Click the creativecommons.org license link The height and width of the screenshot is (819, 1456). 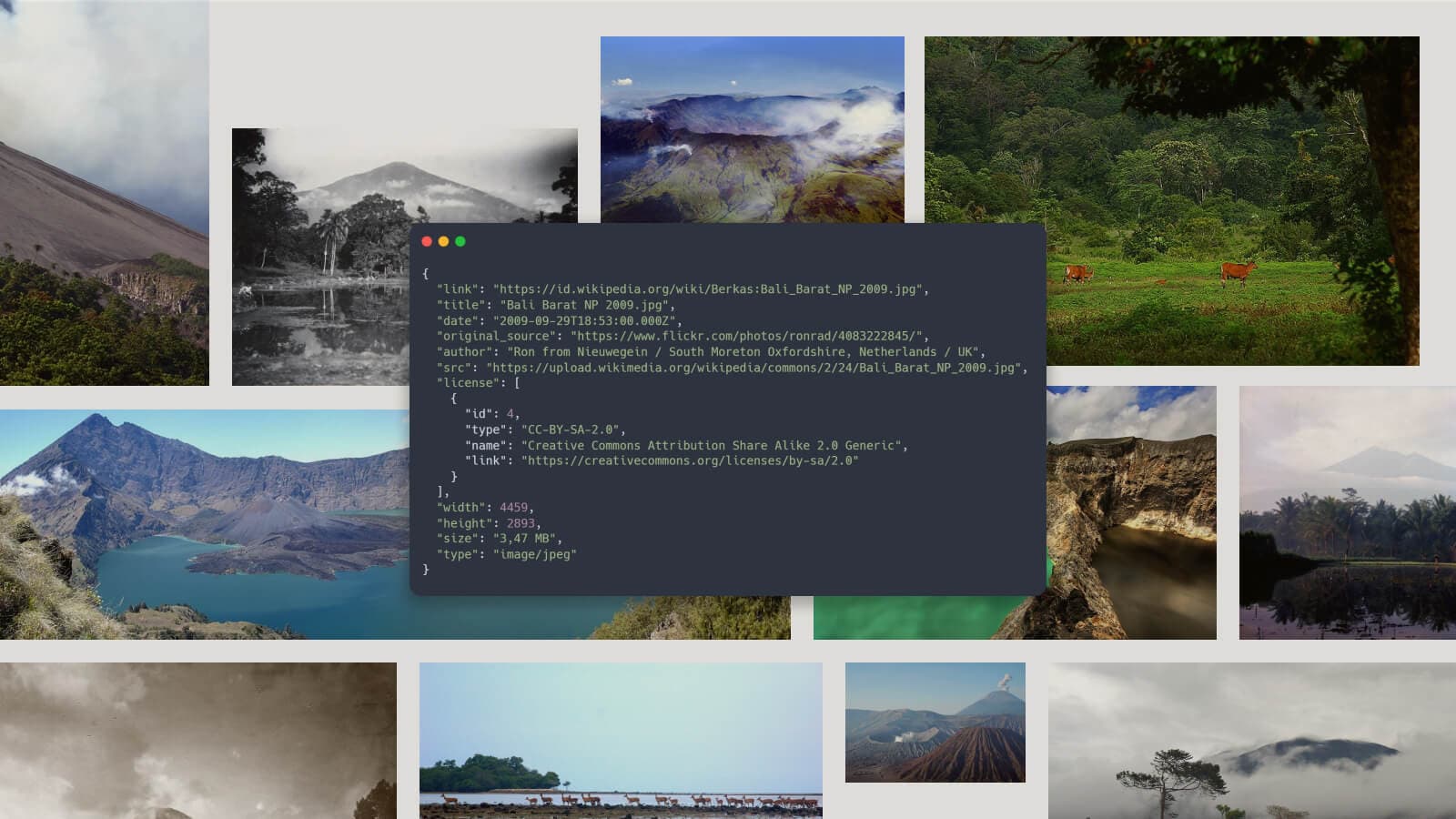pos(690,460)
